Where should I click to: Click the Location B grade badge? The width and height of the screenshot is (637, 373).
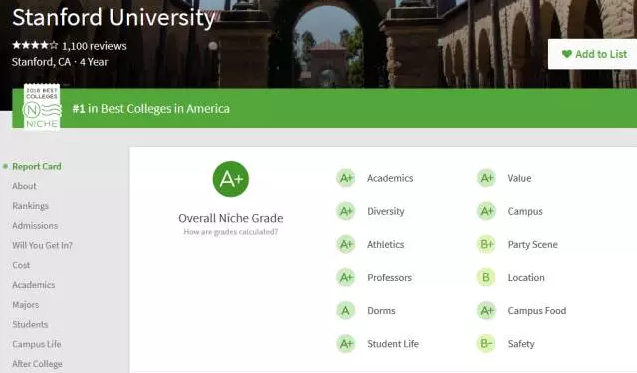point(486,278)
